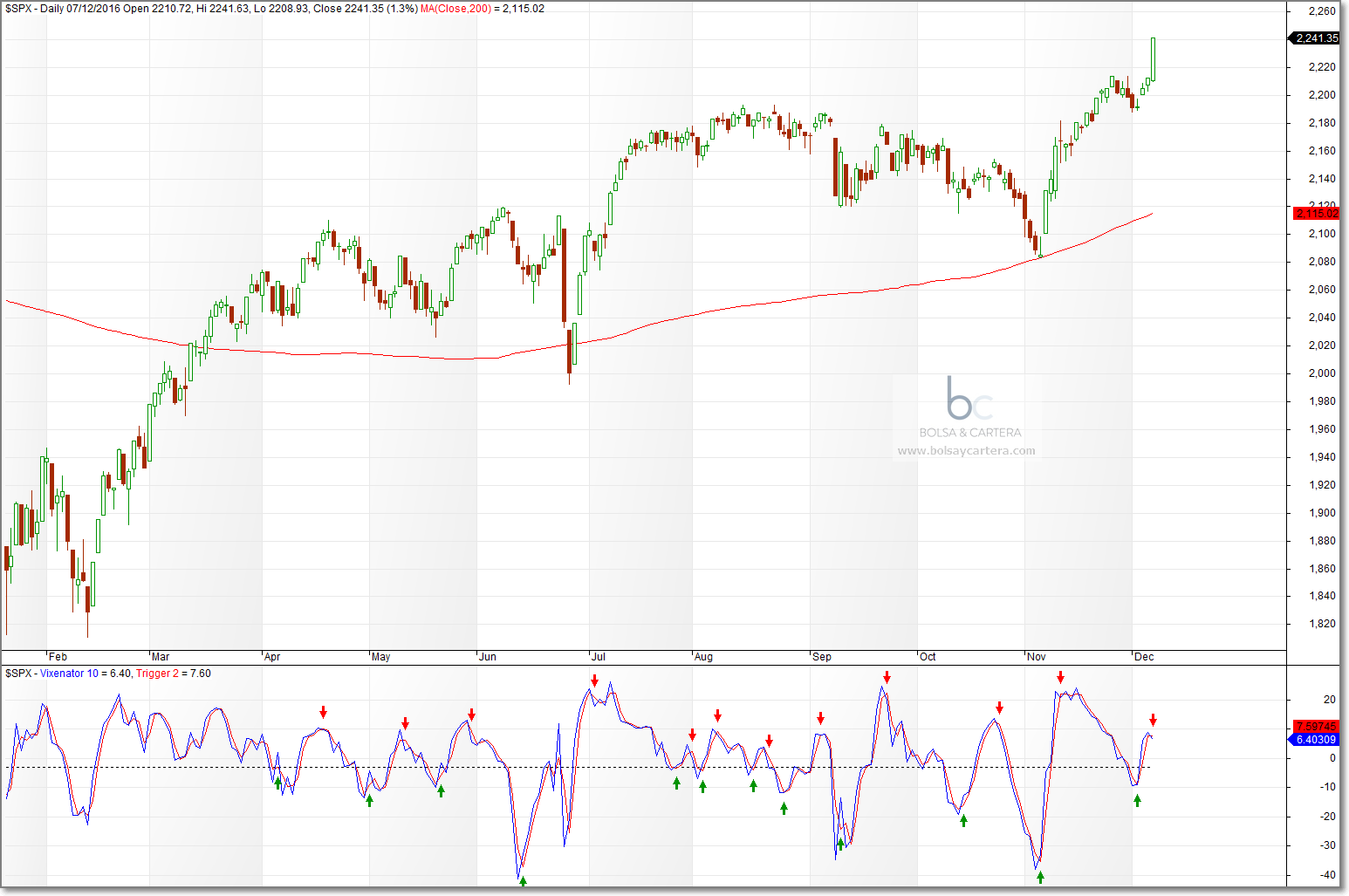Click the 1,980 price level label
Screen dimensions: 1349x896
point(1323,401)
